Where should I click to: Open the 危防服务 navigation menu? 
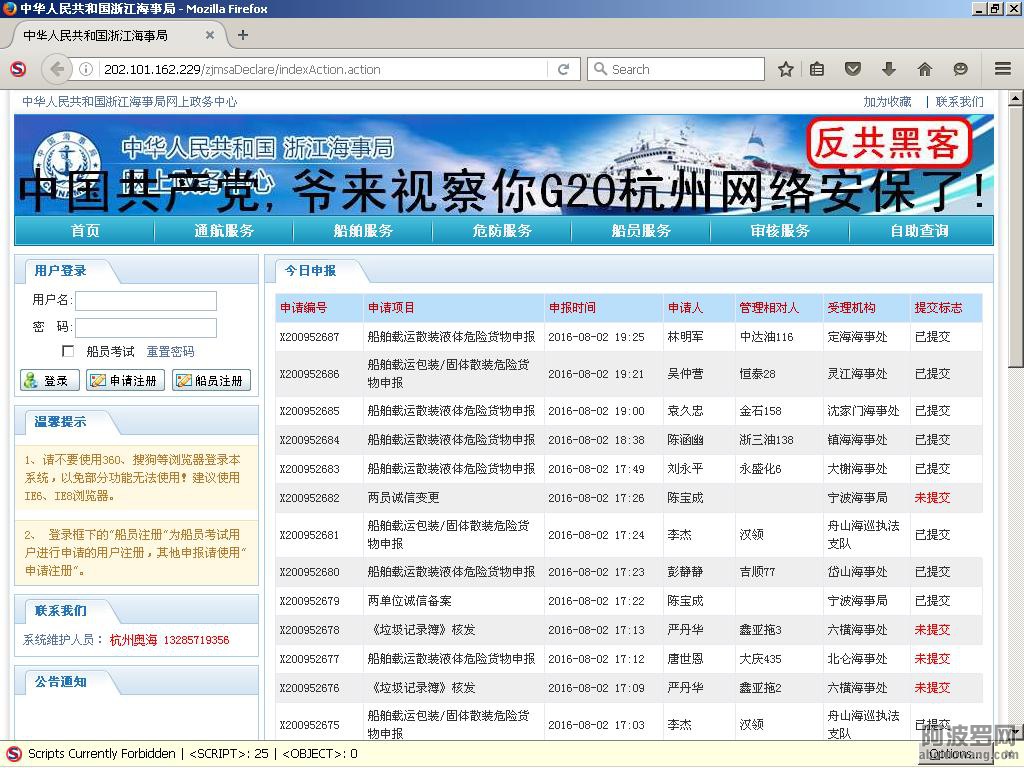click(502, 231)
